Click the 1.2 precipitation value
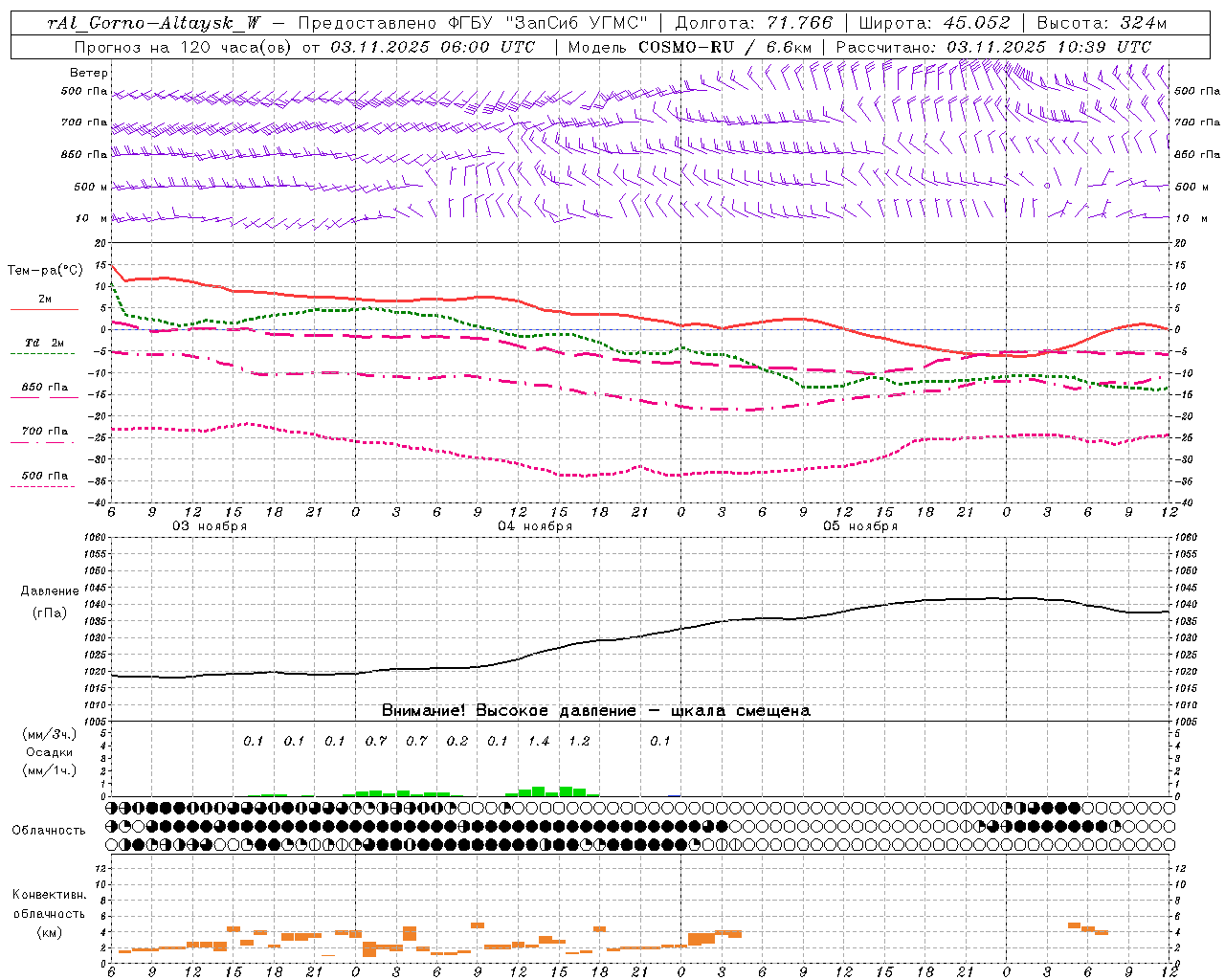This screenshot has width=1225, height=980. coord(579,741)
